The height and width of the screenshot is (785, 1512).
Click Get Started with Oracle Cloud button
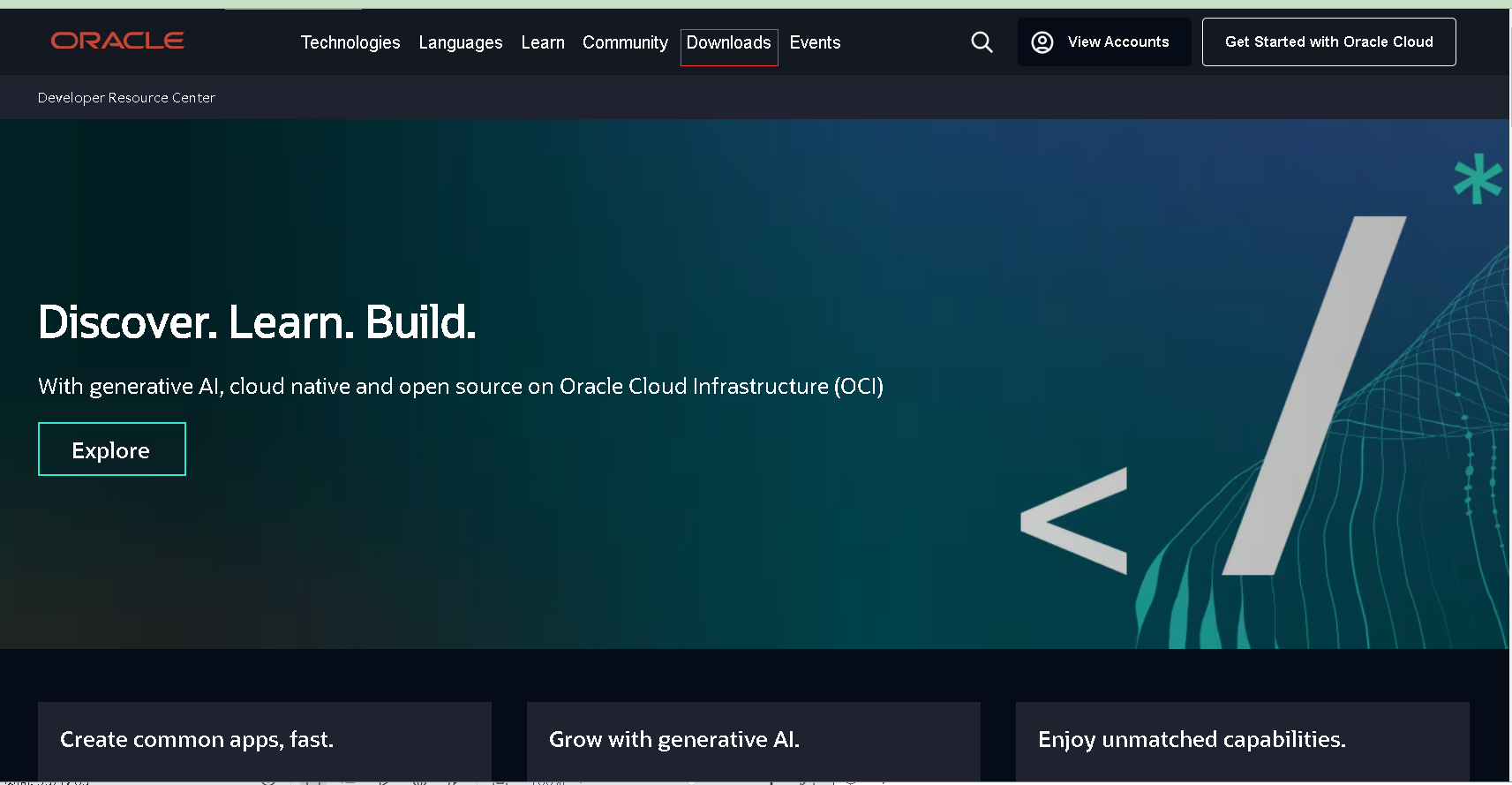click(1328, 42)
